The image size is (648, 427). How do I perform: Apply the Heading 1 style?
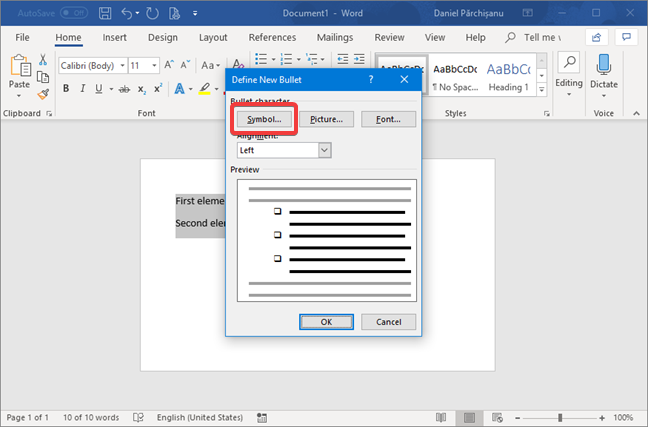pyautogui.click(x=509, y=77)
